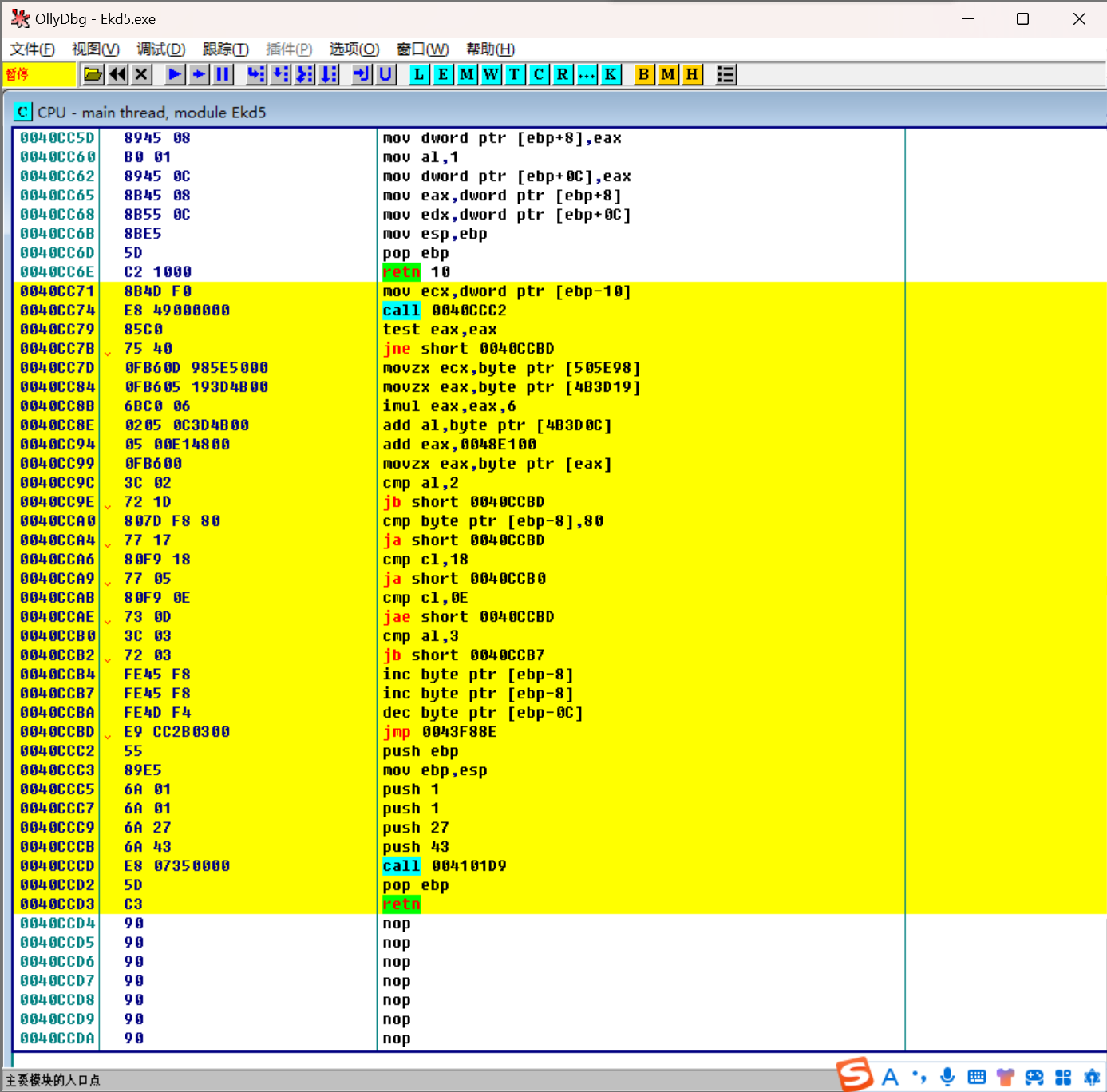Screen dimensions: 1107x1092
Task: Open the CPU window (C button)
Action: 539,75
